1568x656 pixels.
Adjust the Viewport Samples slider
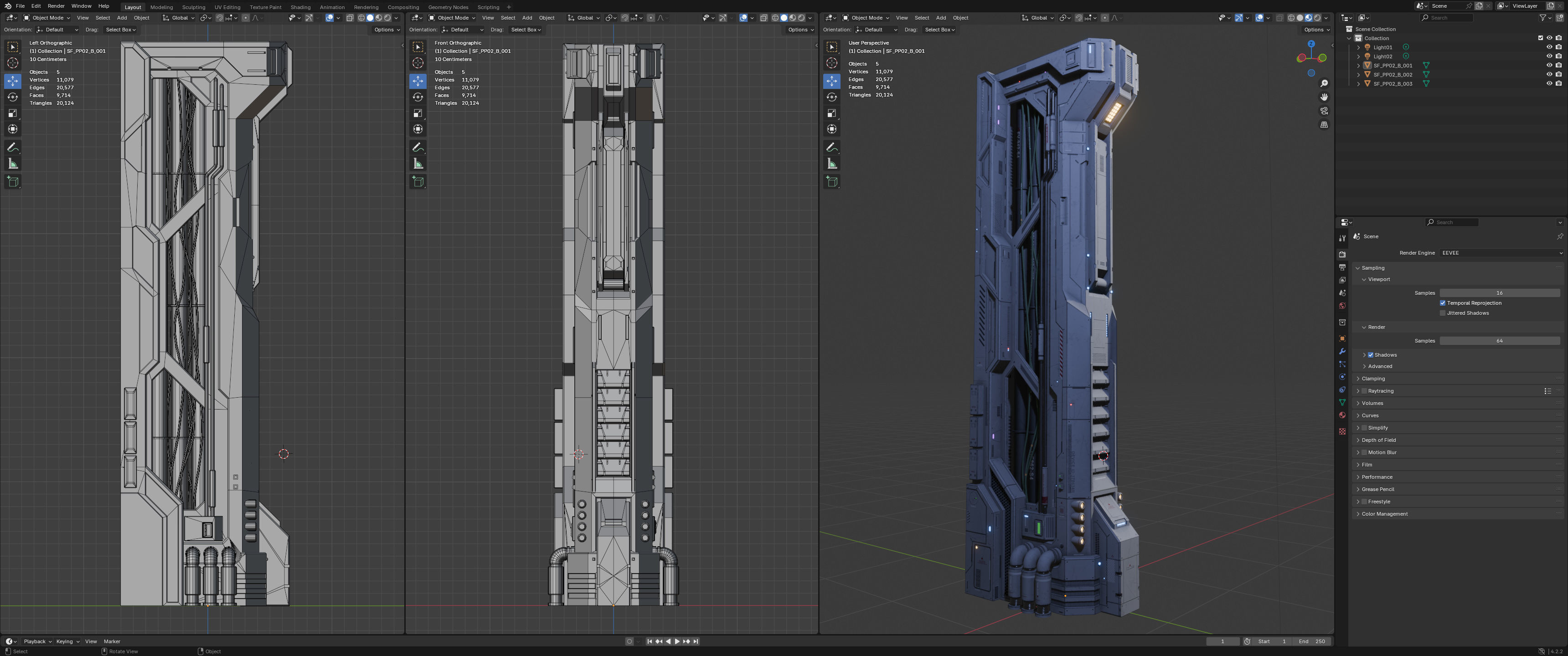1499,293
